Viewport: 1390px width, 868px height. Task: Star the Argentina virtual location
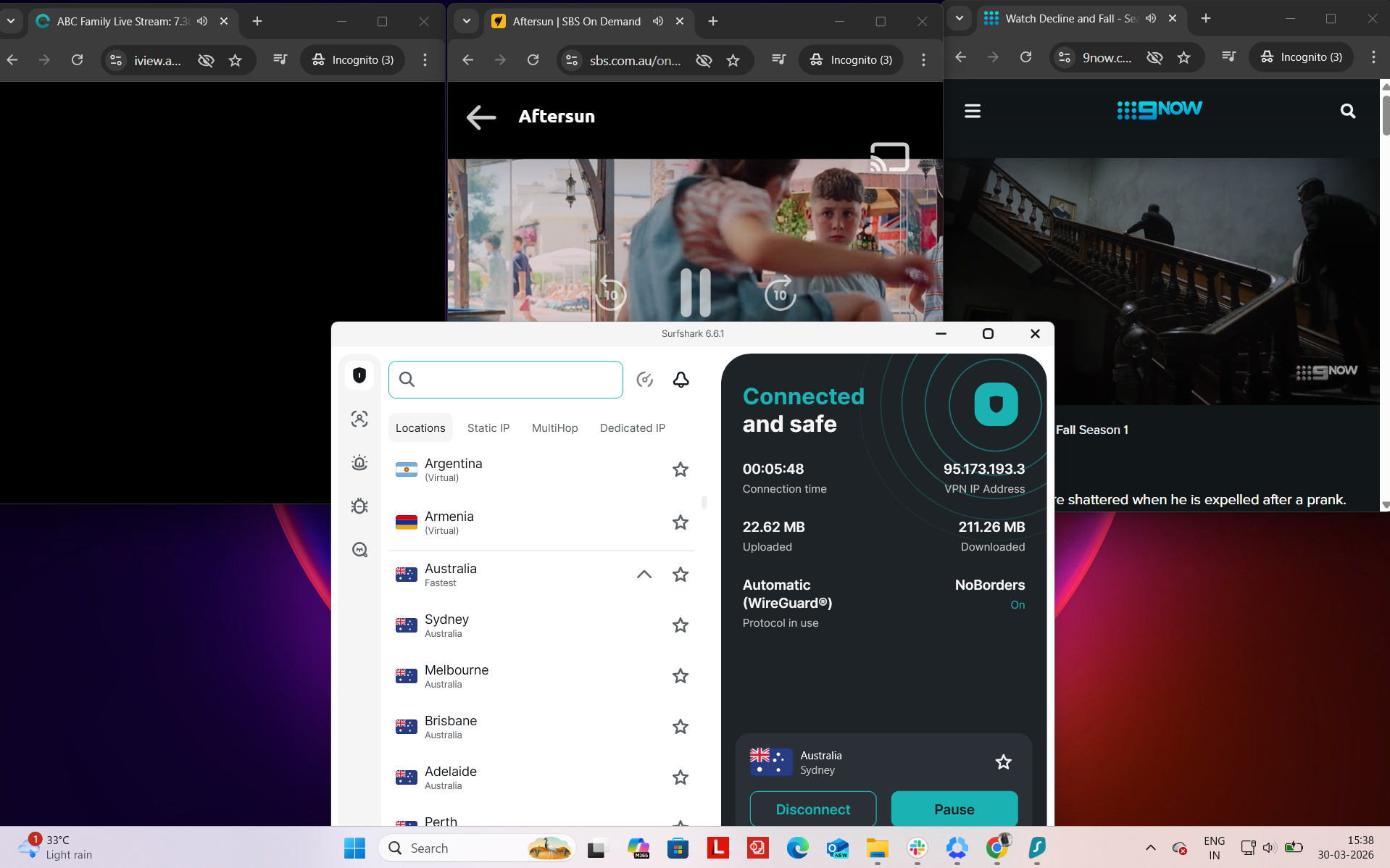pyautogui.click(x=680, y=470)
